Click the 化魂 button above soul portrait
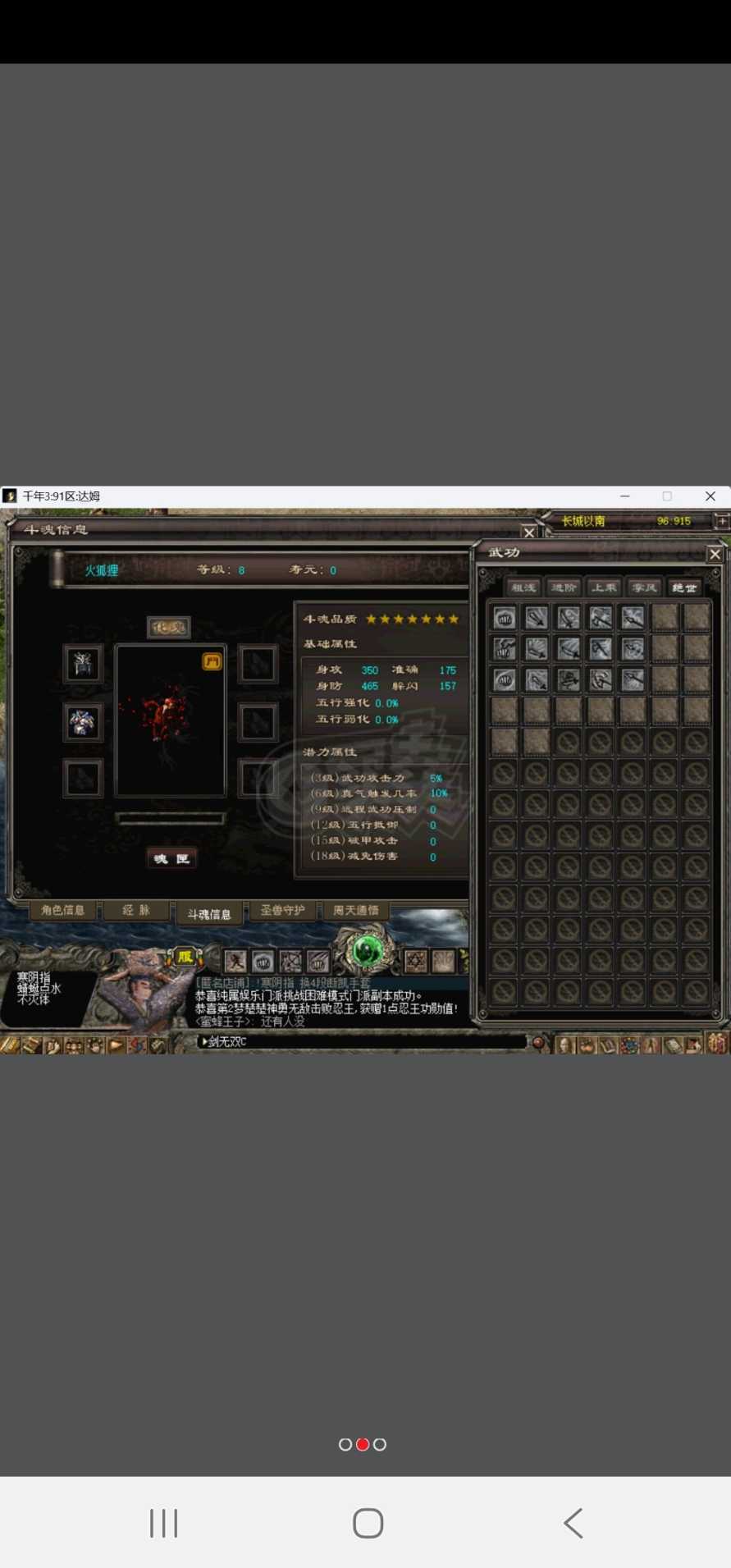The image size is (731, 1568). (x=169, y=628)
